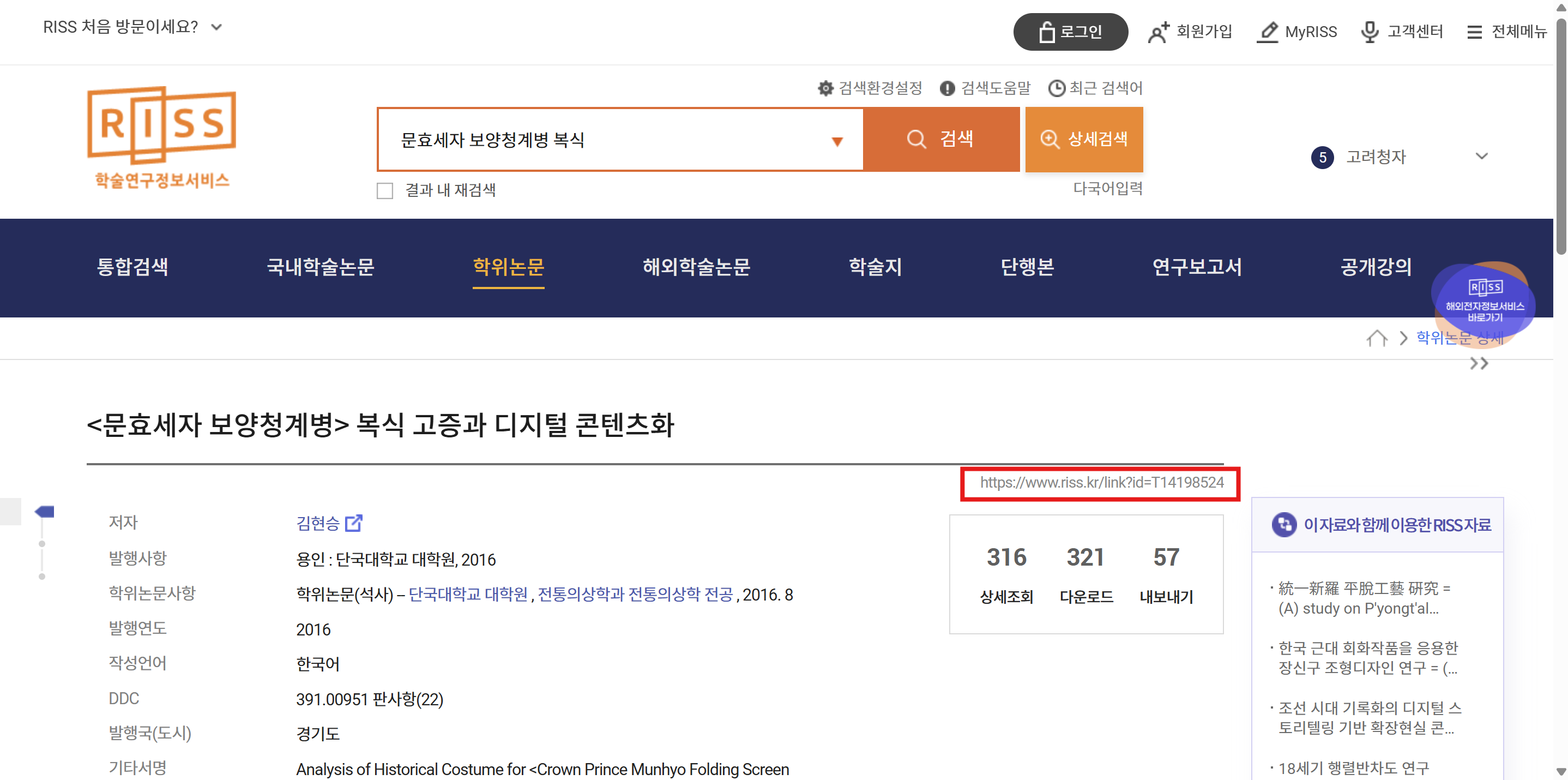This screenshot has height=780, width=1568.
Task: Click the search settings gear icon
Action: coord(825,88)
